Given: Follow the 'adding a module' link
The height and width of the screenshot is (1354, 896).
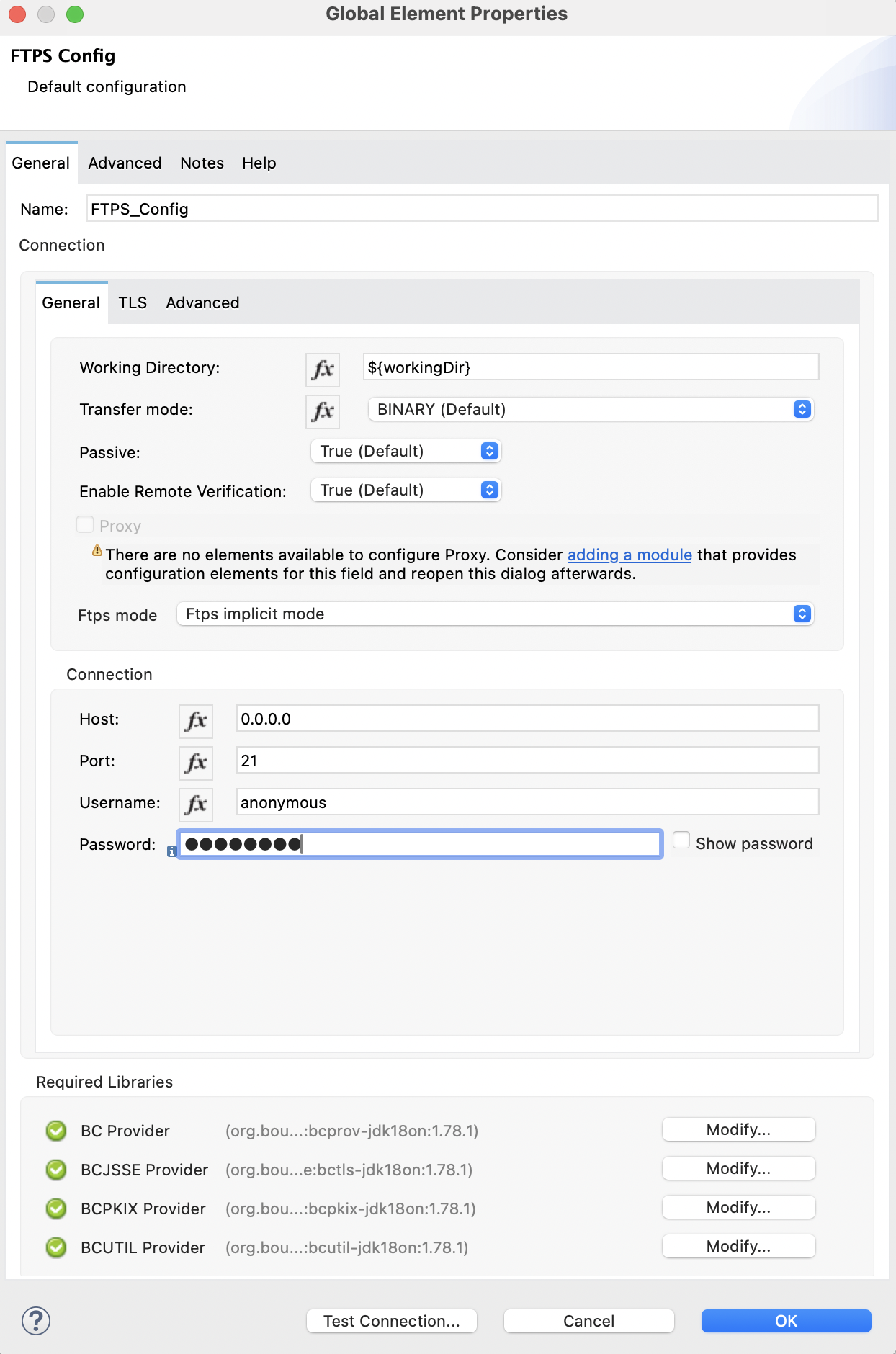Looking at the screenshot, I should [630, 555].
